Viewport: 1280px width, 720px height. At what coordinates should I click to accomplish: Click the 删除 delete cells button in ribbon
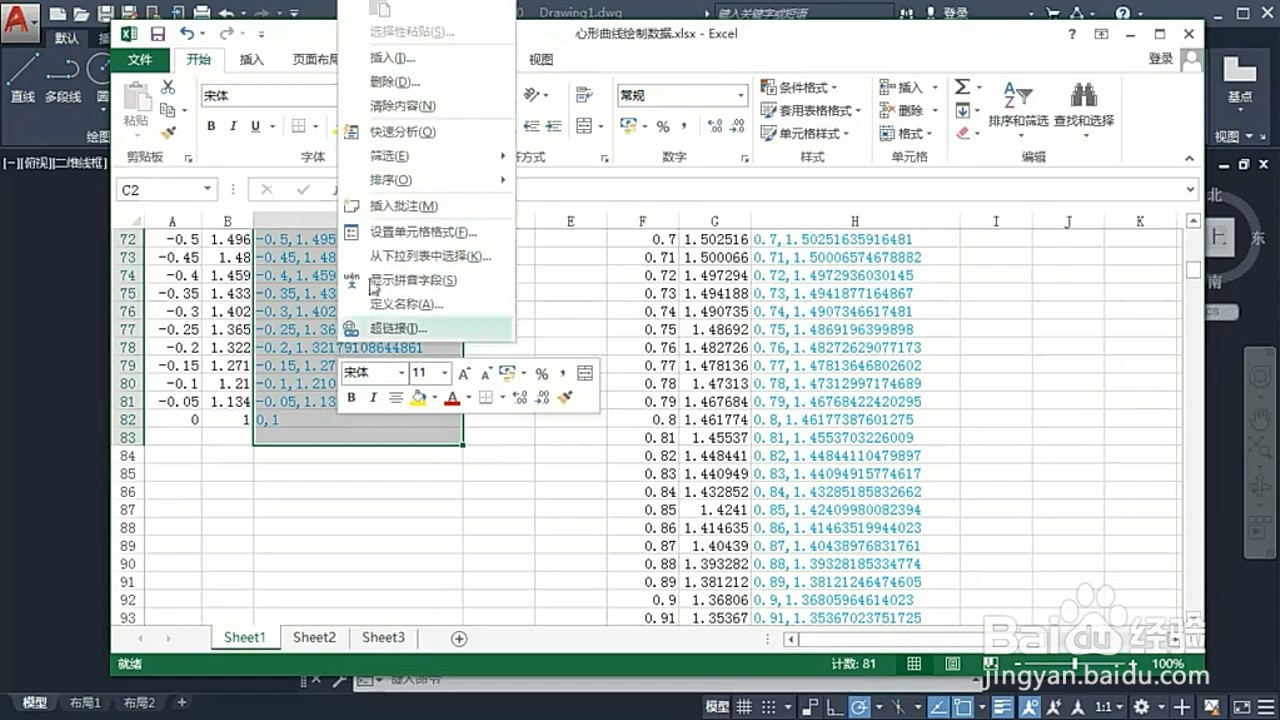click(x=902, y=111)
